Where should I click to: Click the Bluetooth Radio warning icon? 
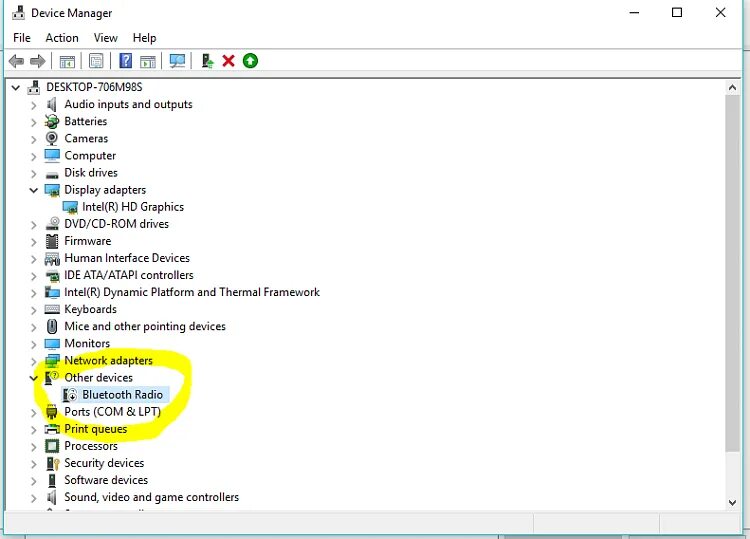point(70,395)
